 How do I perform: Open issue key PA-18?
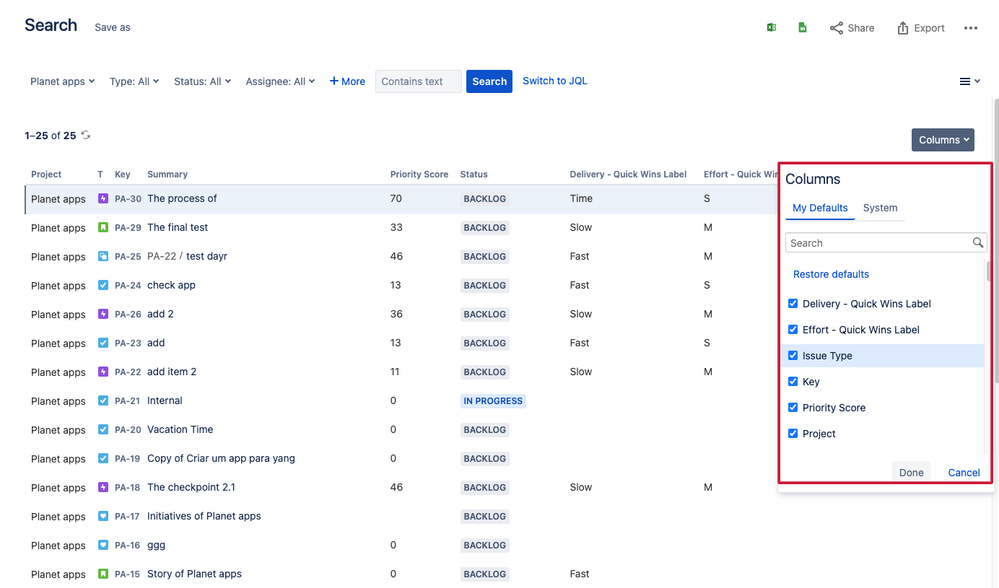click(127, 487)
